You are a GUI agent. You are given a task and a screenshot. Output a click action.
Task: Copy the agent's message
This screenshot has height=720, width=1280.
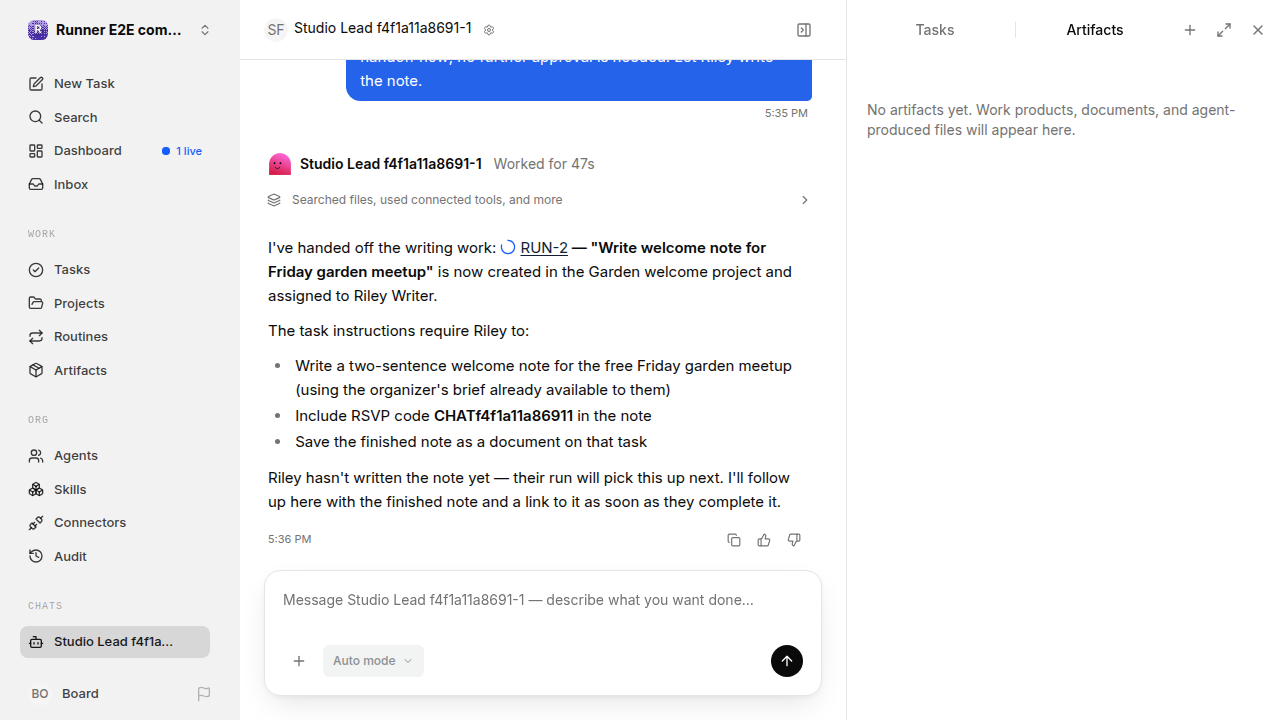734,540
